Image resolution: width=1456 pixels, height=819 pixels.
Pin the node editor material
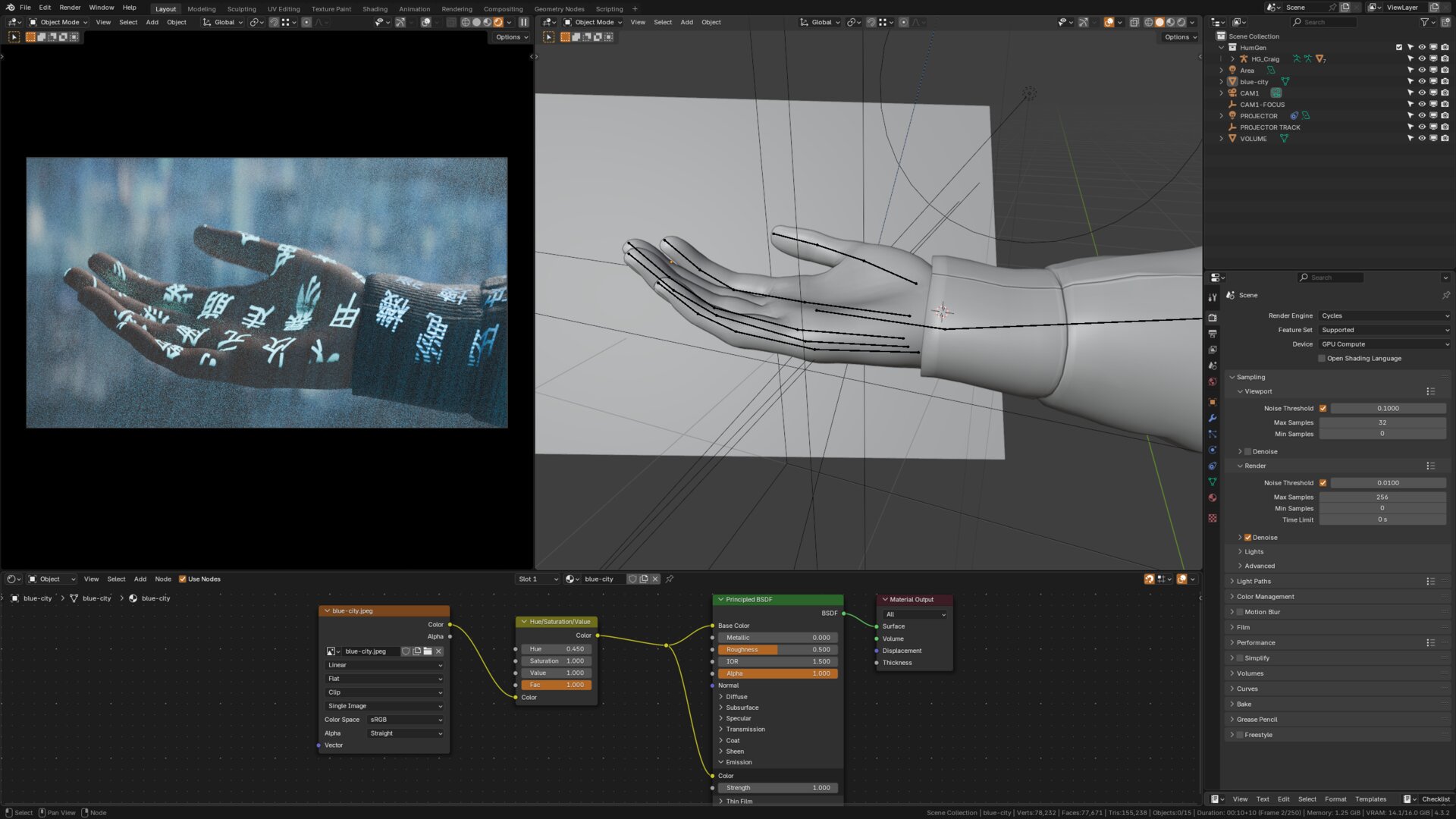pos(670,579)
